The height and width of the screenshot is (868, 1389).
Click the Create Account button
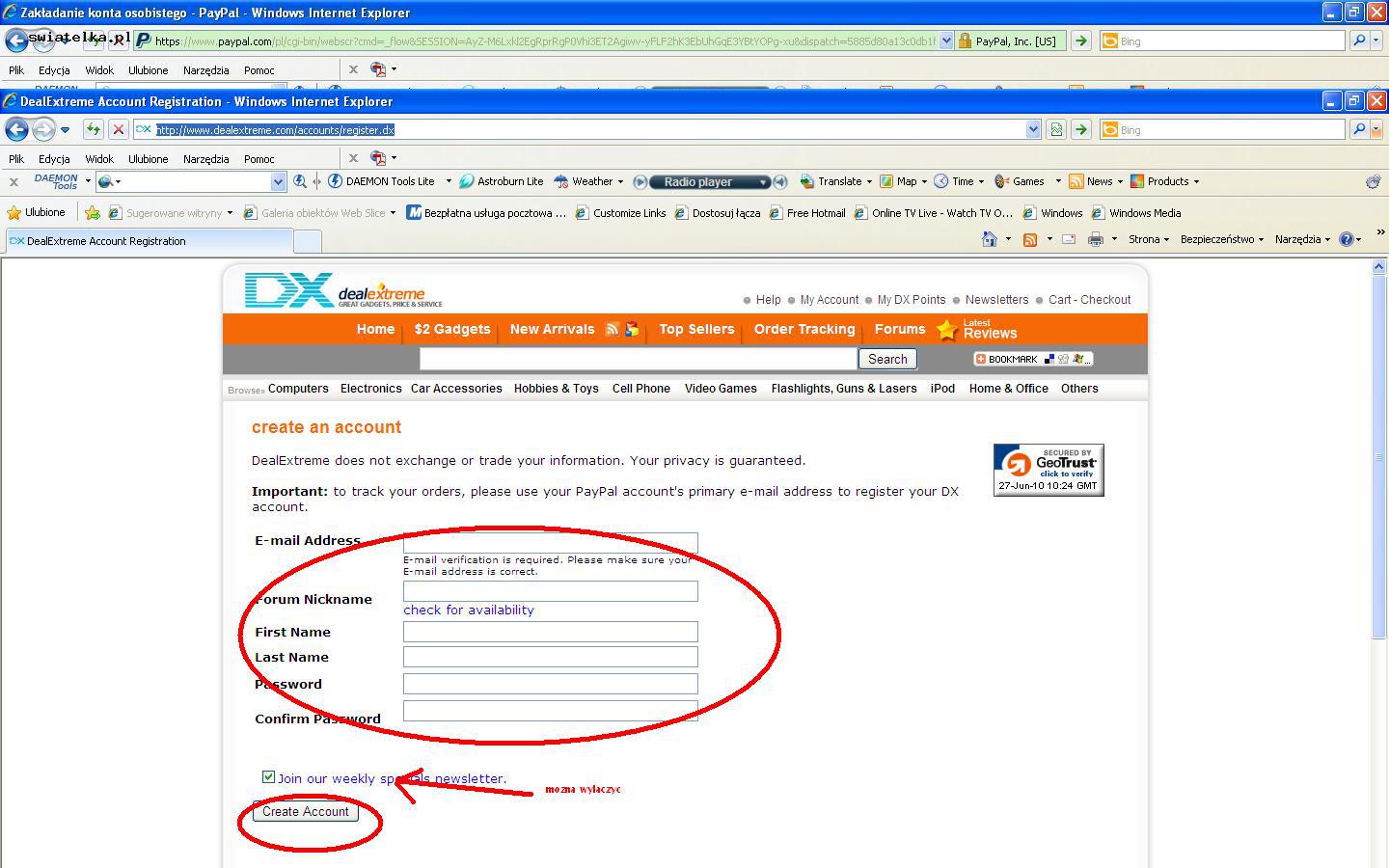point(306,811)
